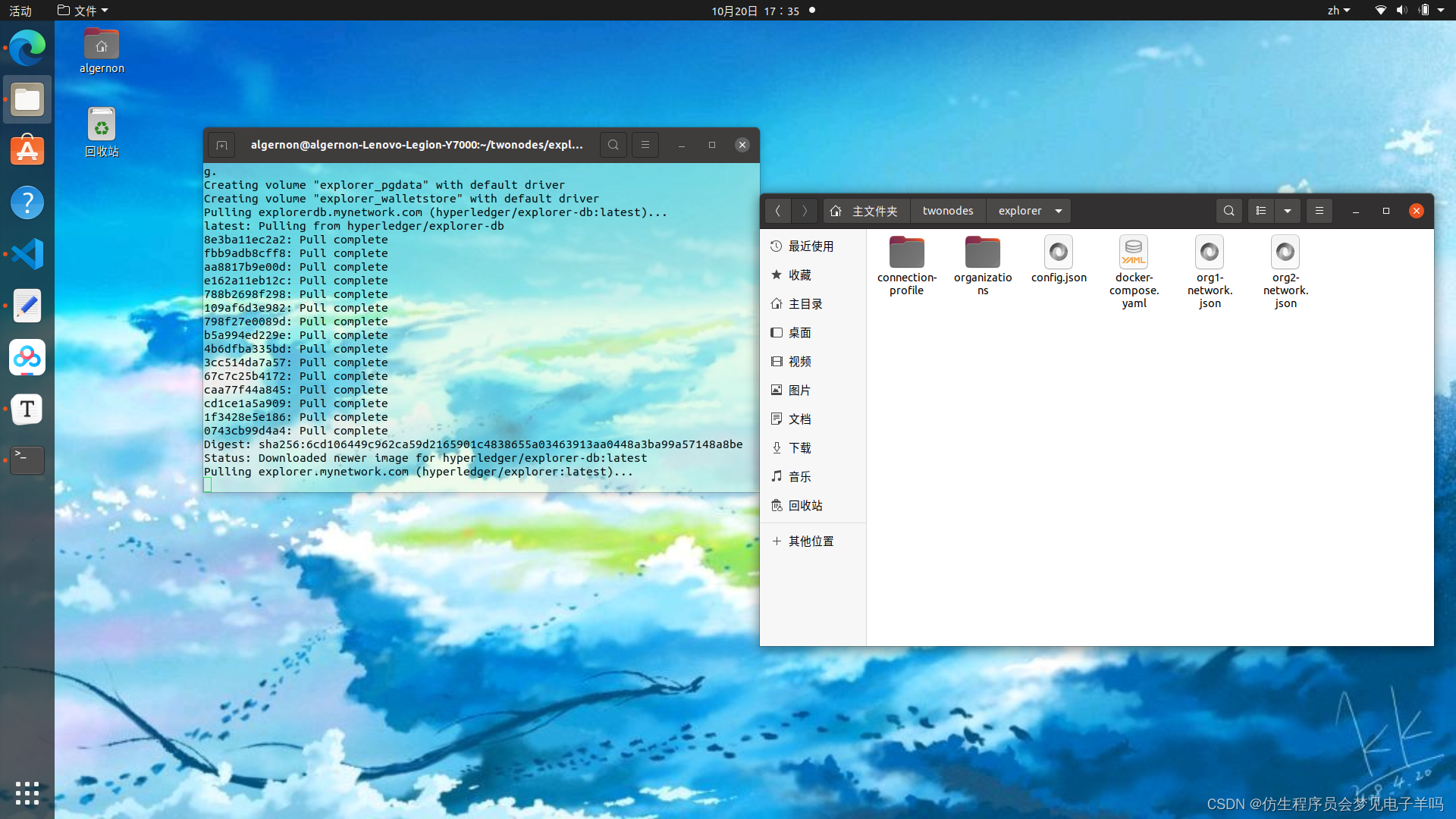
Task: Select config.json file icon
Action: [1059, 253]
